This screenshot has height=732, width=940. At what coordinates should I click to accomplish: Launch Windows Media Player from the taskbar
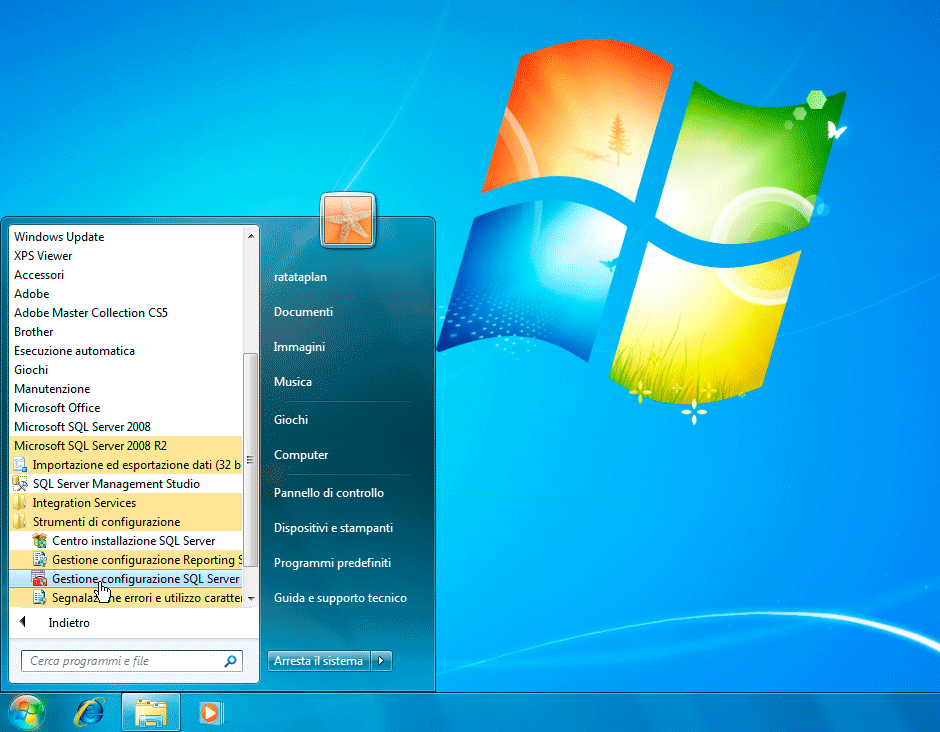tap(210, 713)
